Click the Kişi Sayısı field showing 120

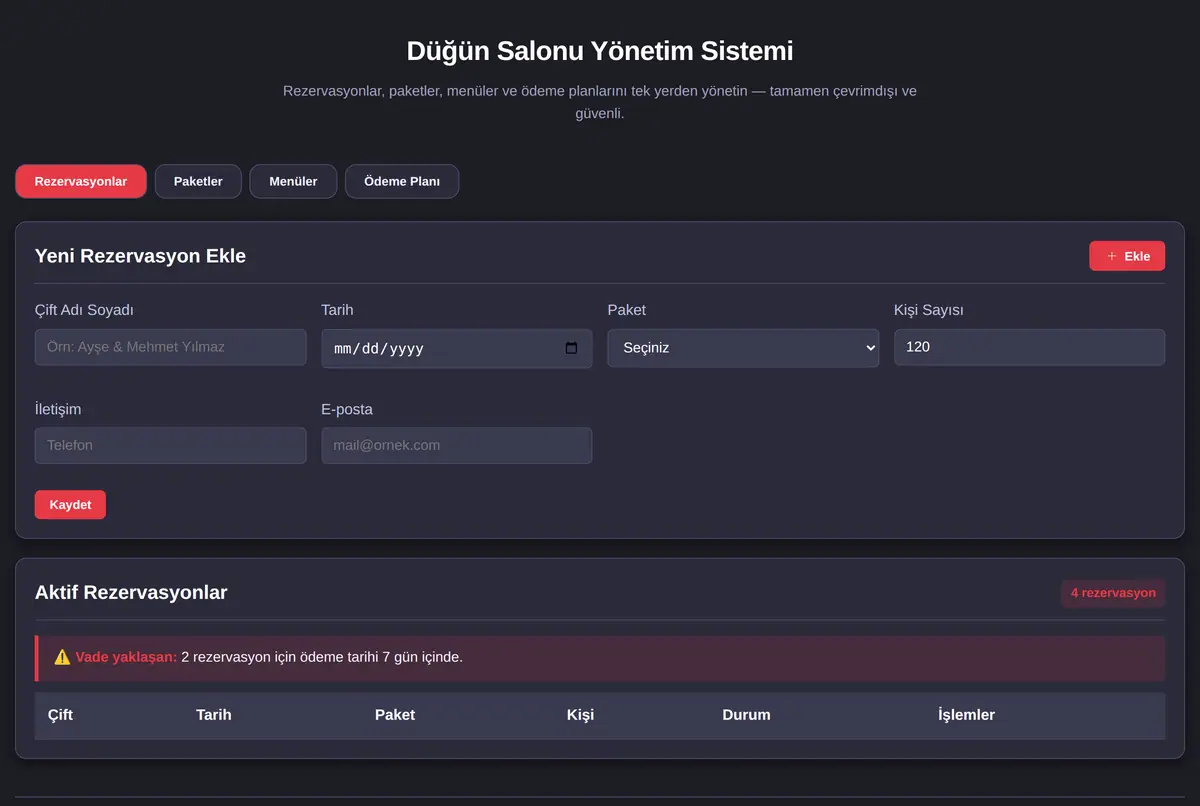(1029, 347)
